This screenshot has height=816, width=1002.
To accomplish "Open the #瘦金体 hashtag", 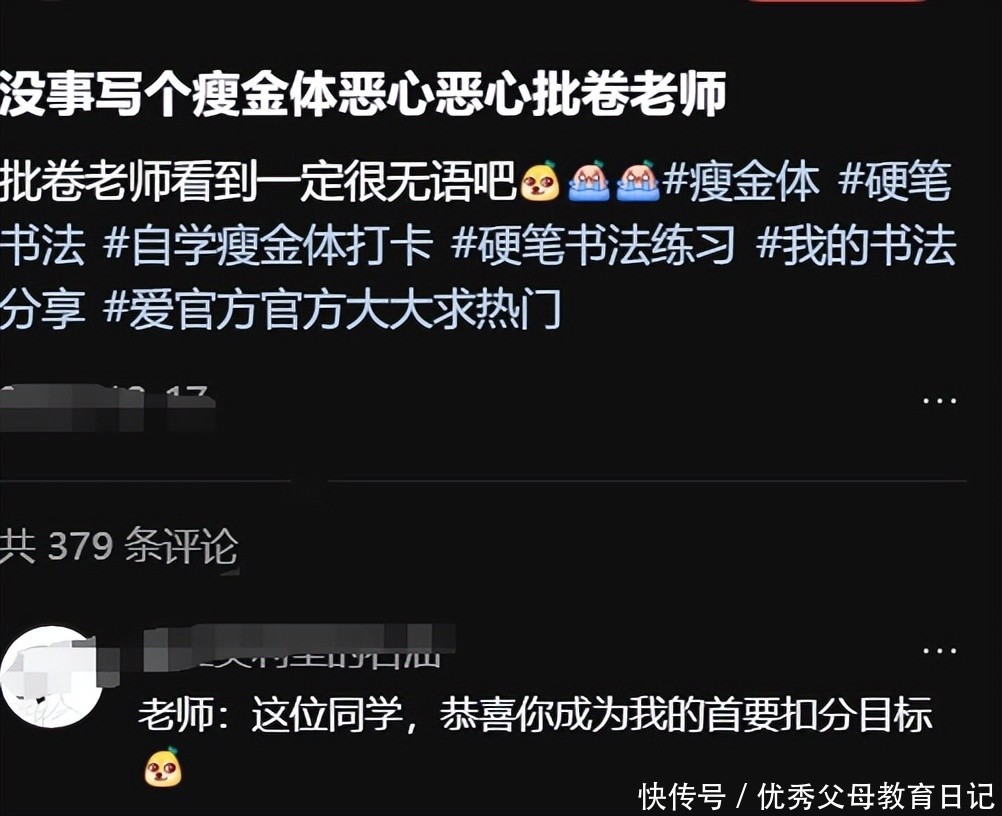I will tap(741, 182).
